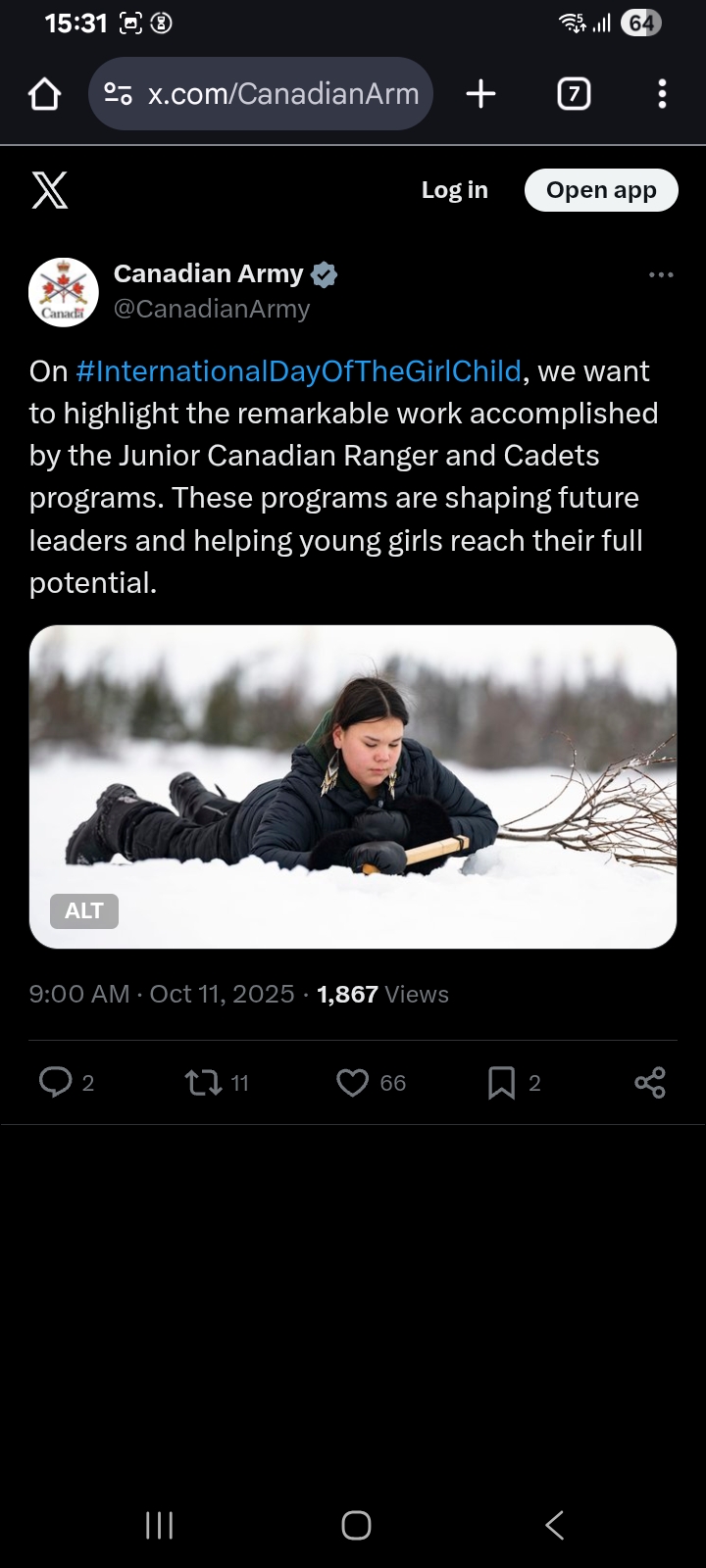This screenshot has height=1568, width=706.
Task: Open the #InternationalDayOfTheGirlChild hashtag
Action: pos(298,371)
